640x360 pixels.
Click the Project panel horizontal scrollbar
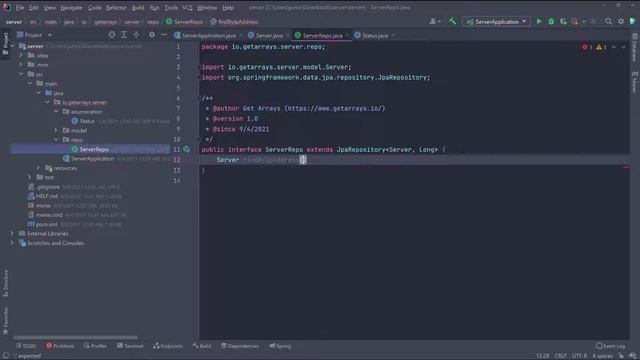coord(76,338)
